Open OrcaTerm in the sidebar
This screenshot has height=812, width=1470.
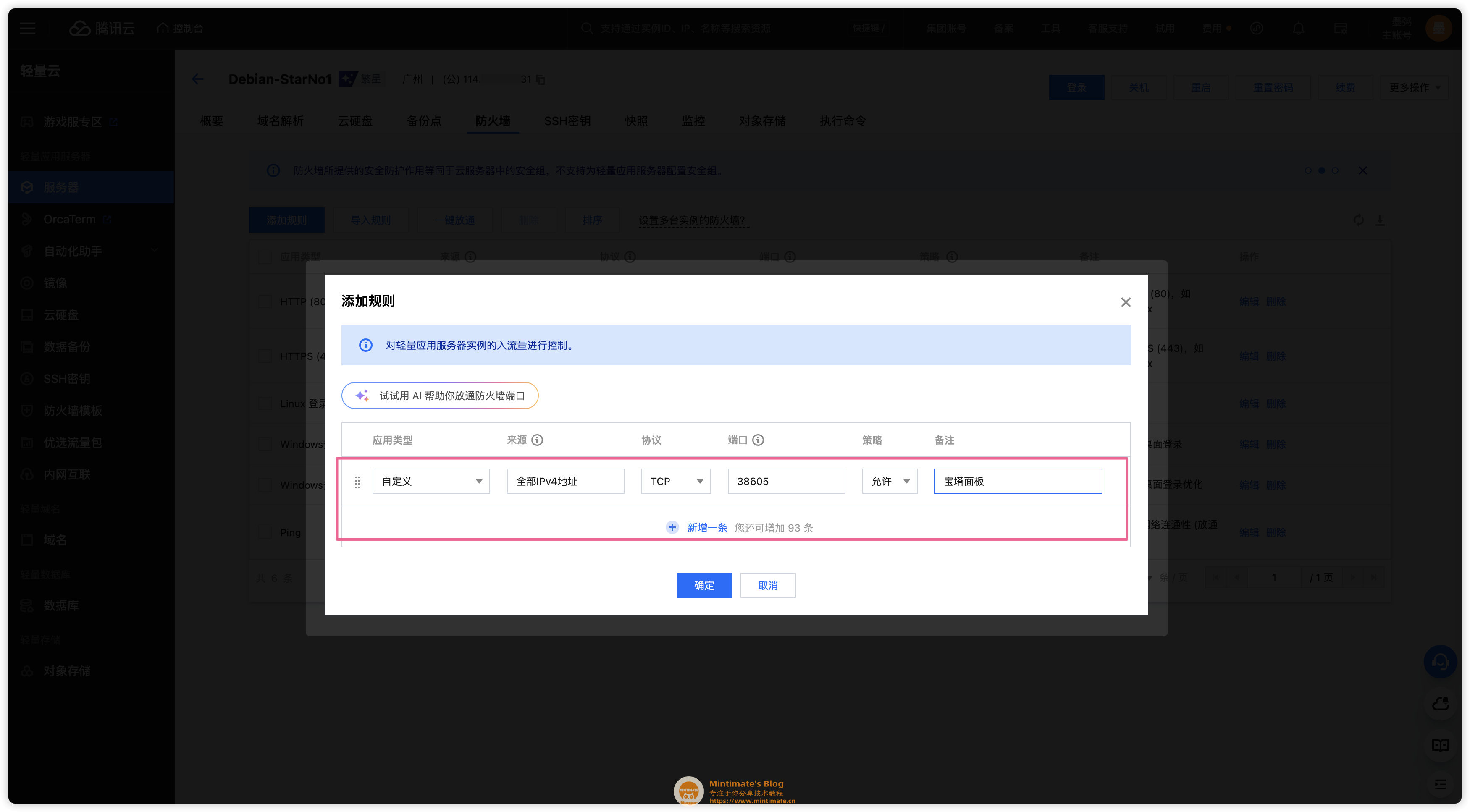[91, 219]
